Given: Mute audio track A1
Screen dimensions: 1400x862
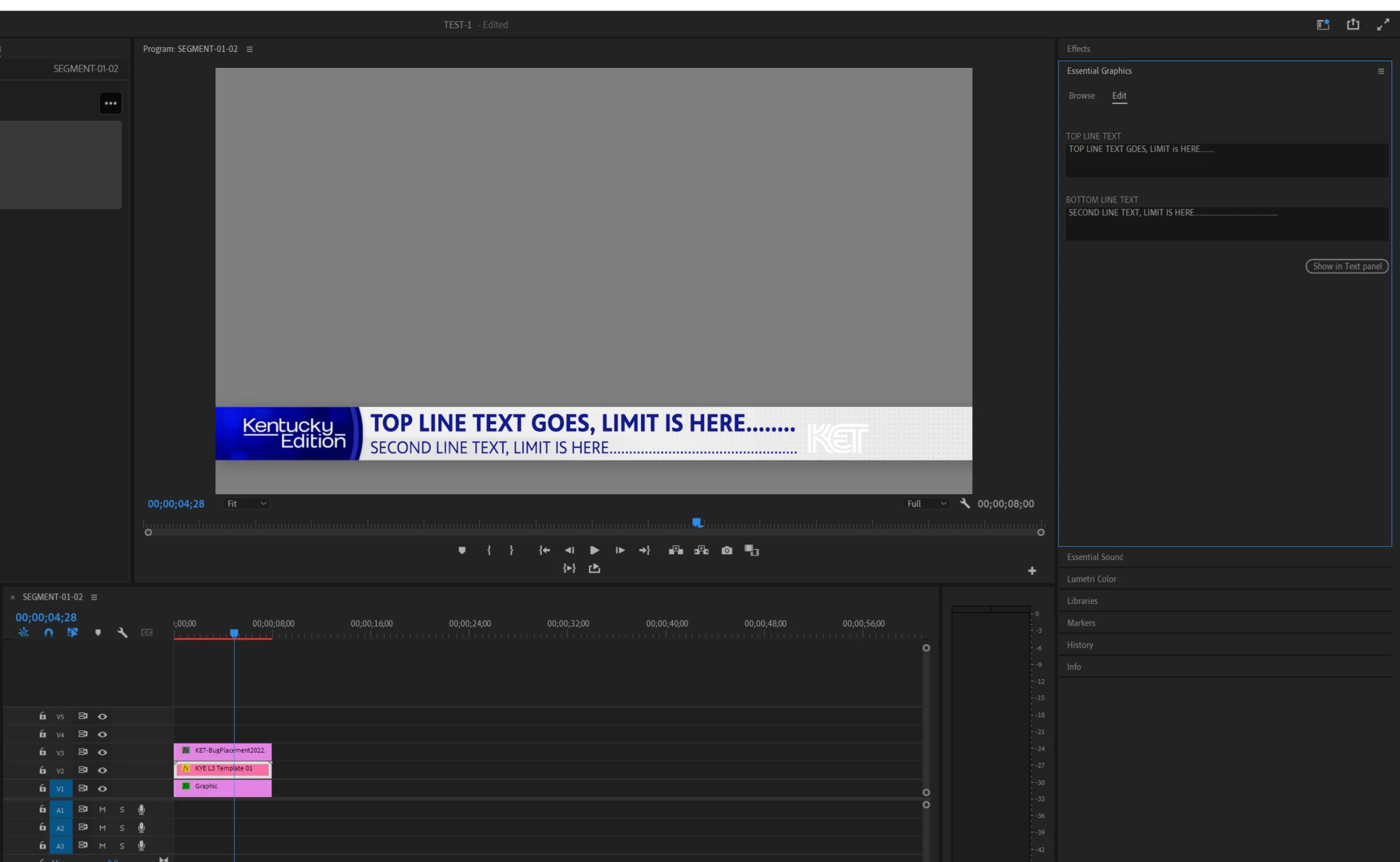Looking at the screenshot, I should click(103, 809).
